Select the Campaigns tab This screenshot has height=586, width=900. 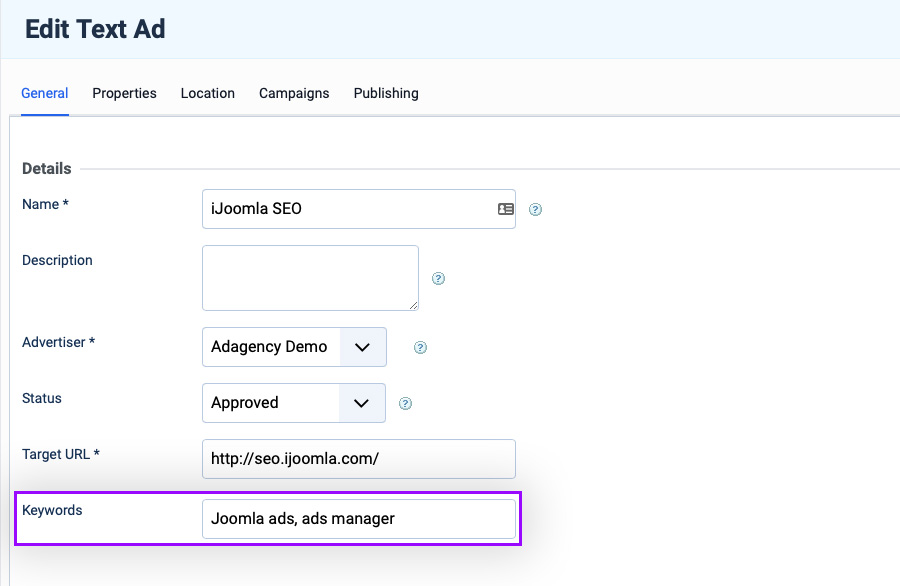[x=294, y=93]
